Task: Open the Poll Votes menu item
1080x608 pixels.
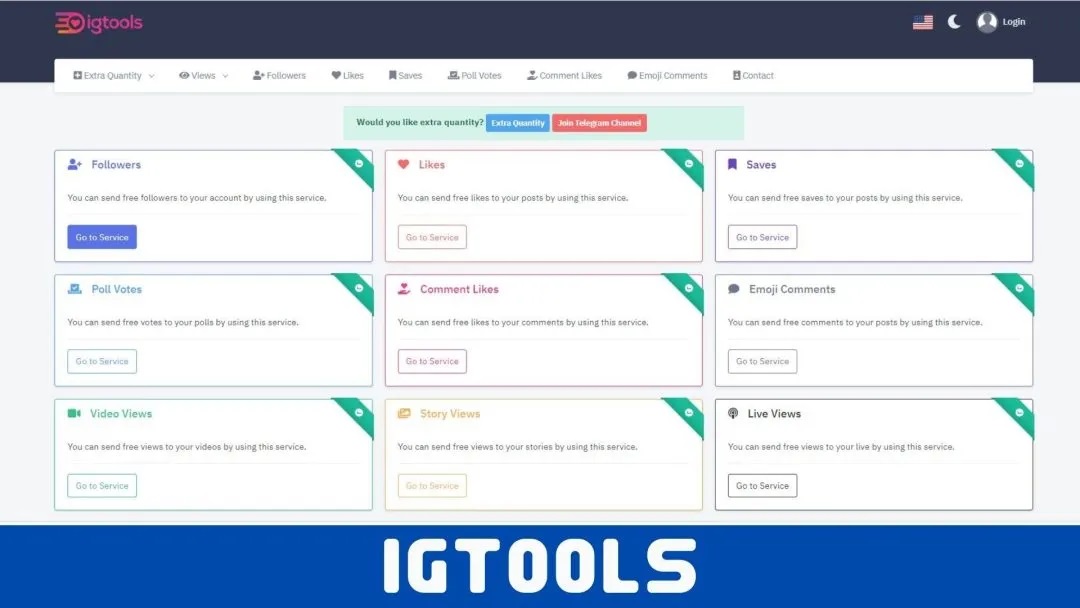Action: tap(475, 76)
